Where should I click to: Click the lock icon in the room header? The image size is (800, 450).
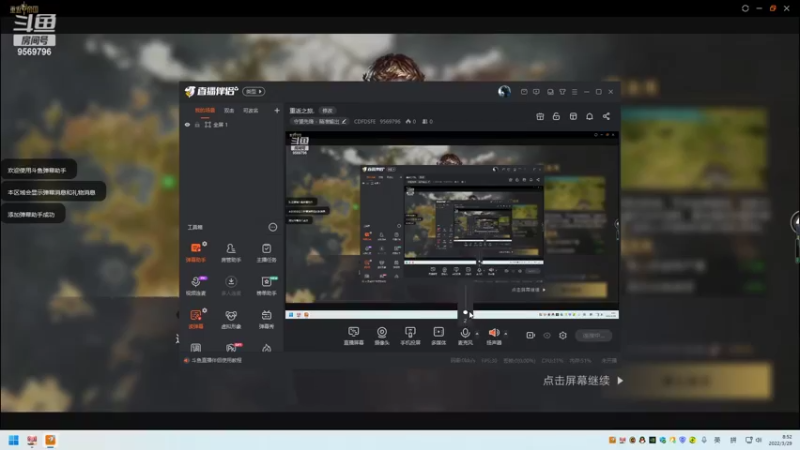(x=556, y=116)
